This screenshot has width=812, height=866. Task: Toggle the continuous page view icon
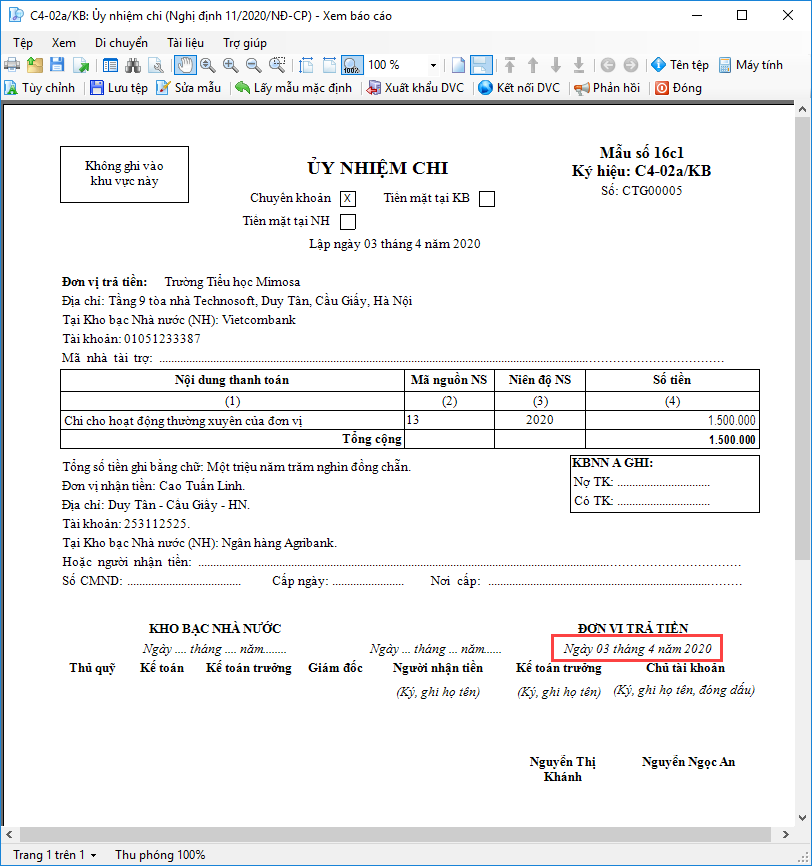tap(481, 65)
